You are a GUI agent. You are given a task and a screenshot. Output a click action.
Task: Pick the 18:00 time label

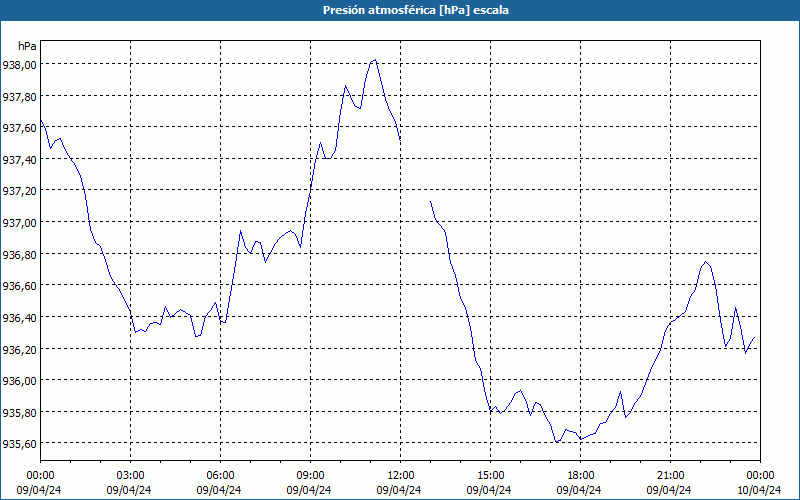(x=580, y=476)
